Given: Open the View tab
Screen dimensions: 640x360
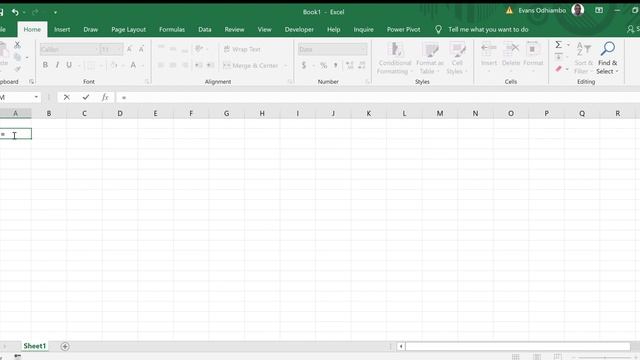Looking at the screenshot, I should coord(264,29).
